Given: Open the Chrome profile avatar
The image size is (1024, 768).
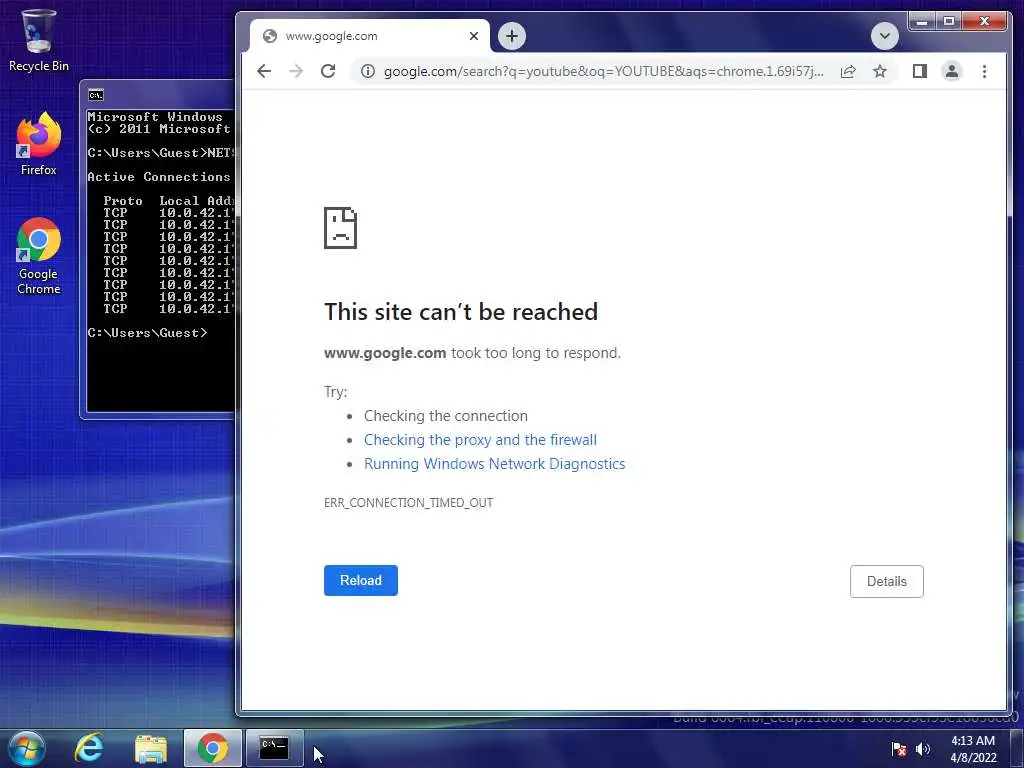Looking at the screenshot, I should (952, 71).
